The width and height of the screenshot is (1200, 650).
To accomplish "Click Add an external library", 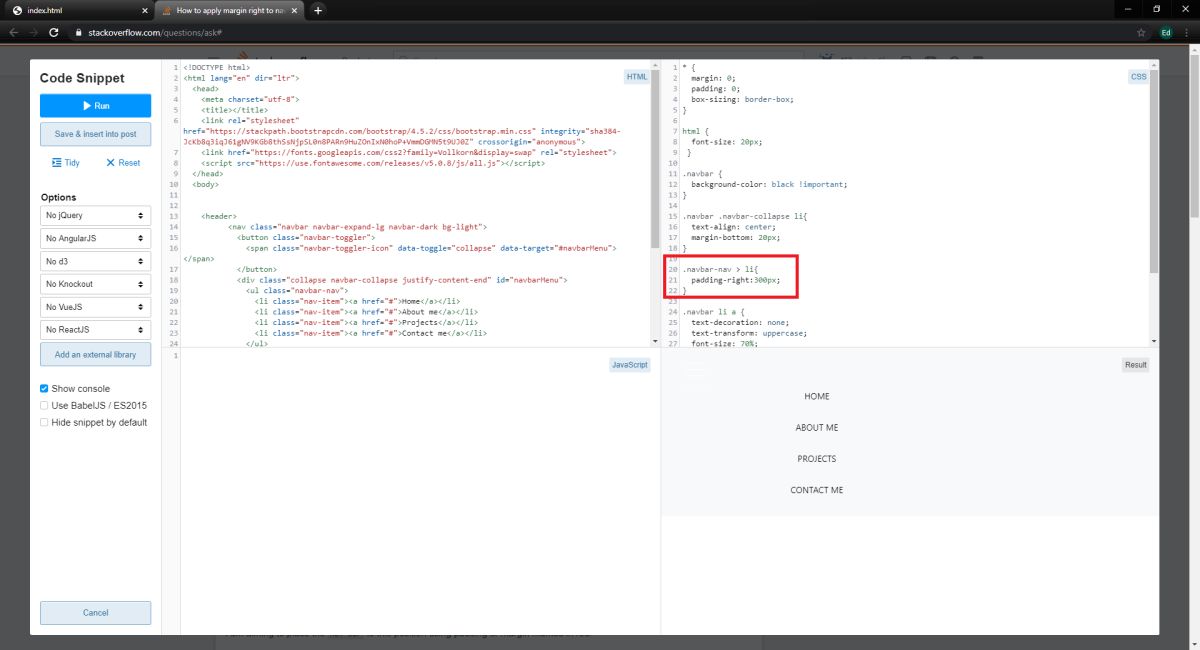I will (95, 355).
